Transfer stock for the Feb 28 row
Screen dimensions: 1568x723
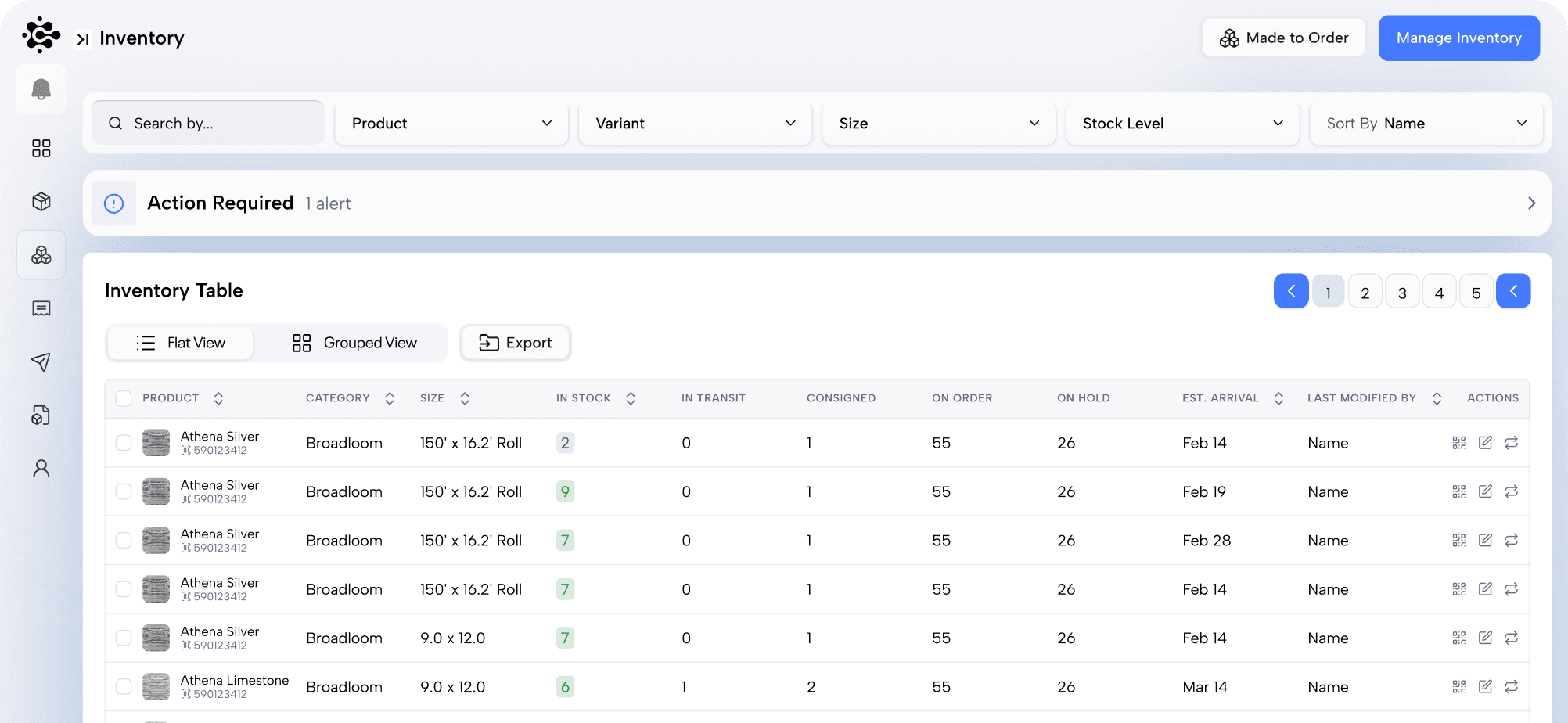1512,540
